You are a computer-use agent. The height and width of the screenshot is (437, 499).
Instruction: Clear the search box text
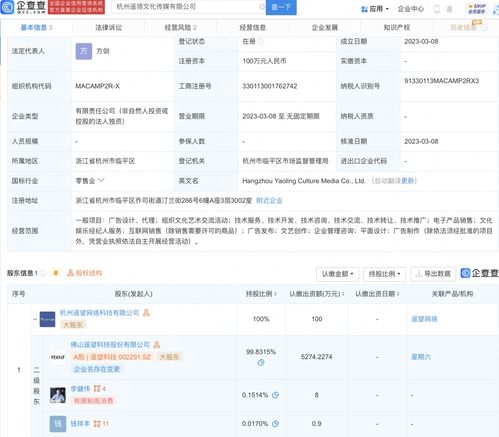pos(262,7)
